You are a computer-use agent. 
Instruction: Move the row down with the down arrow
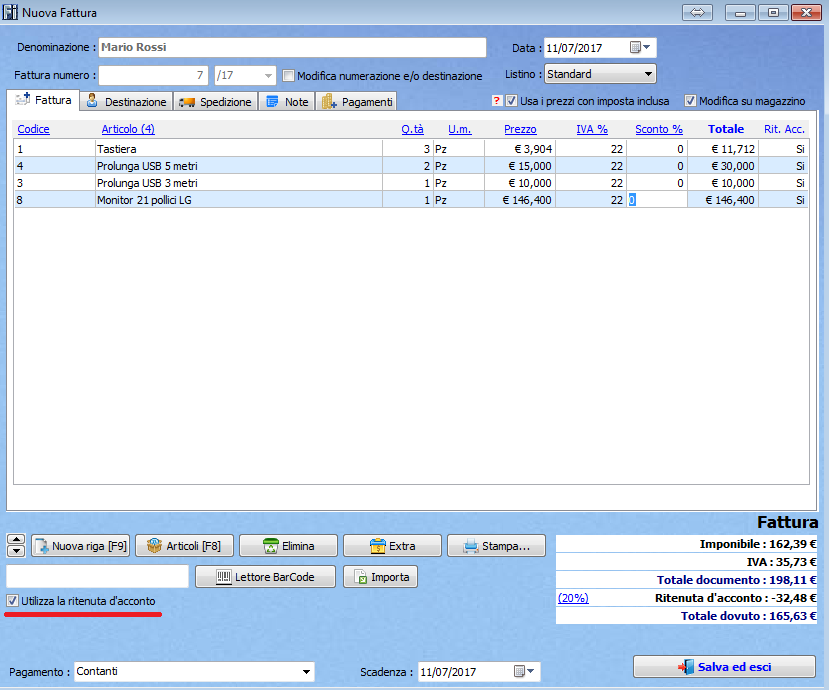16,551
